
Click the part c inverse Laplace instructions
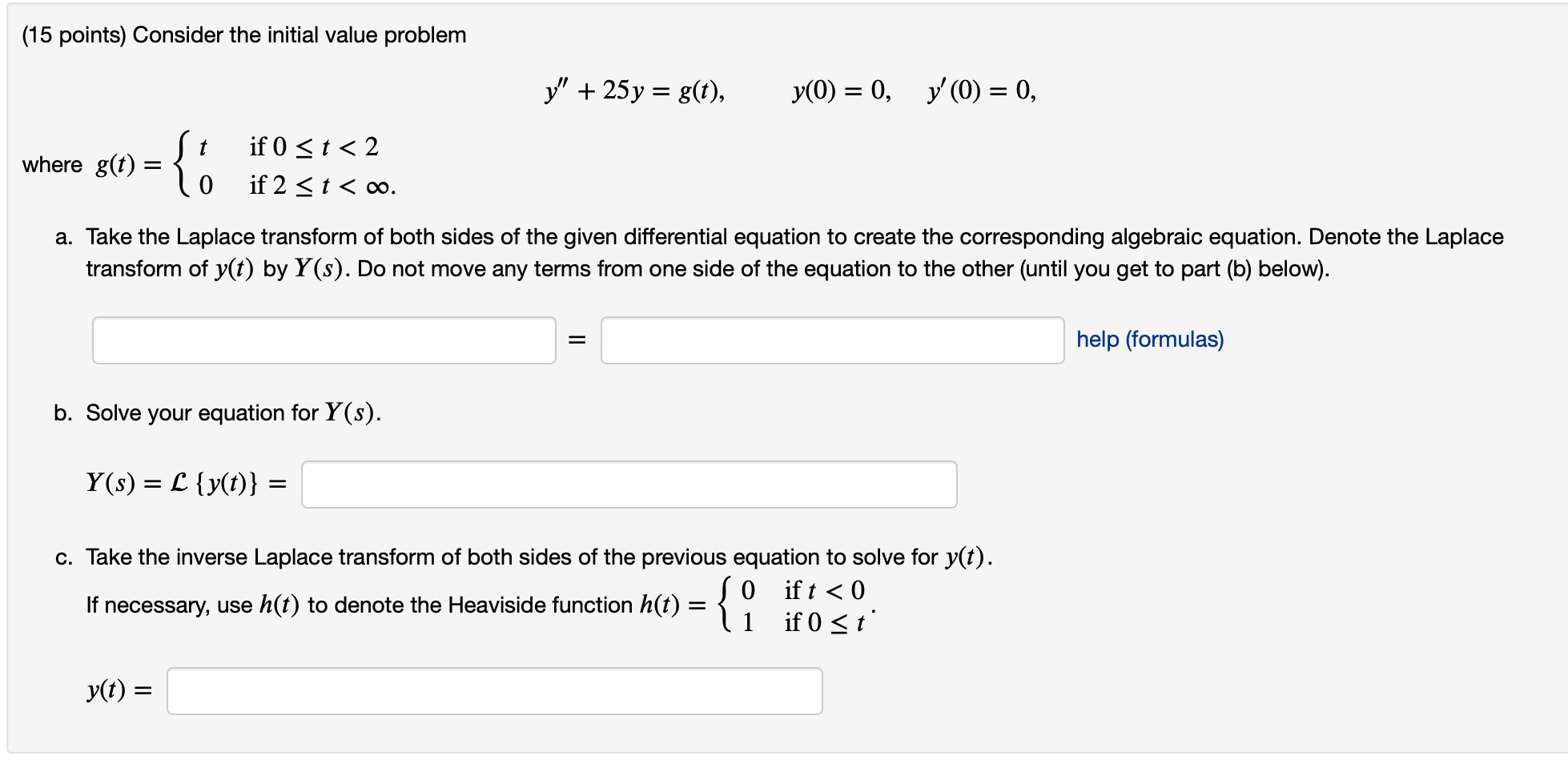pyautogui.click(x=538, y=557)
